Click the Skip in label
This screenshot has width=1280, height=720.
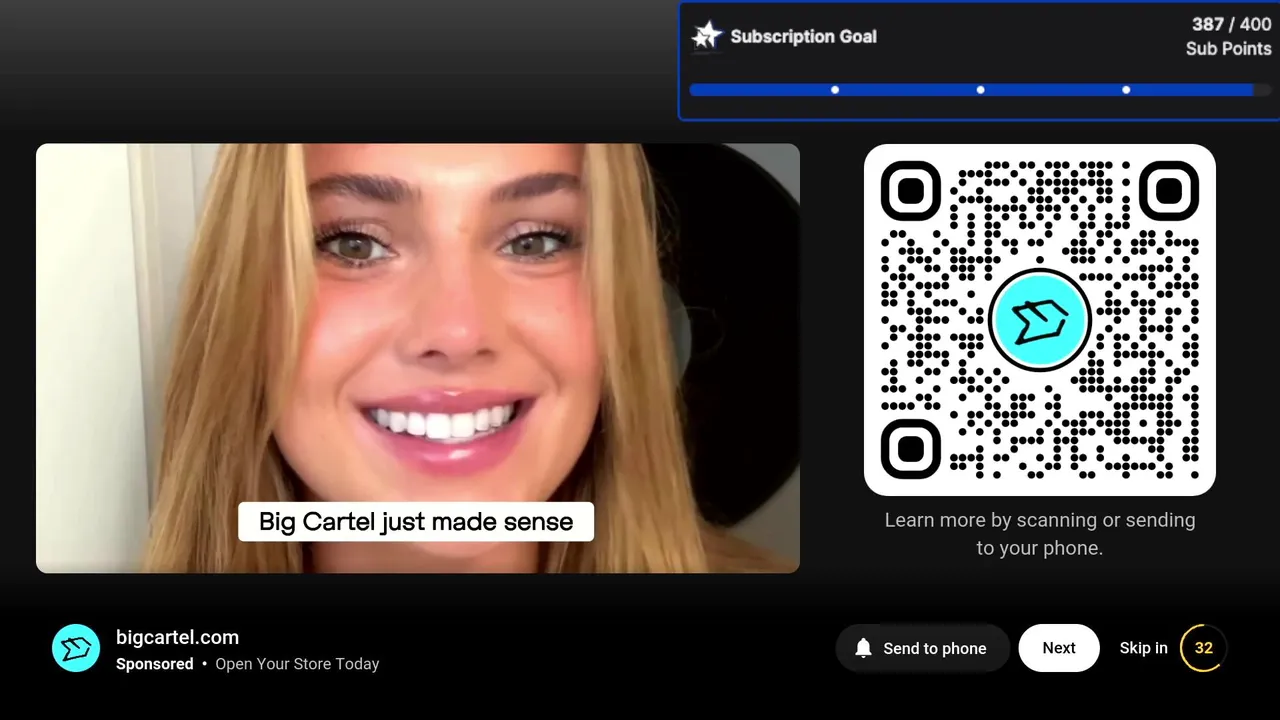1143,648
